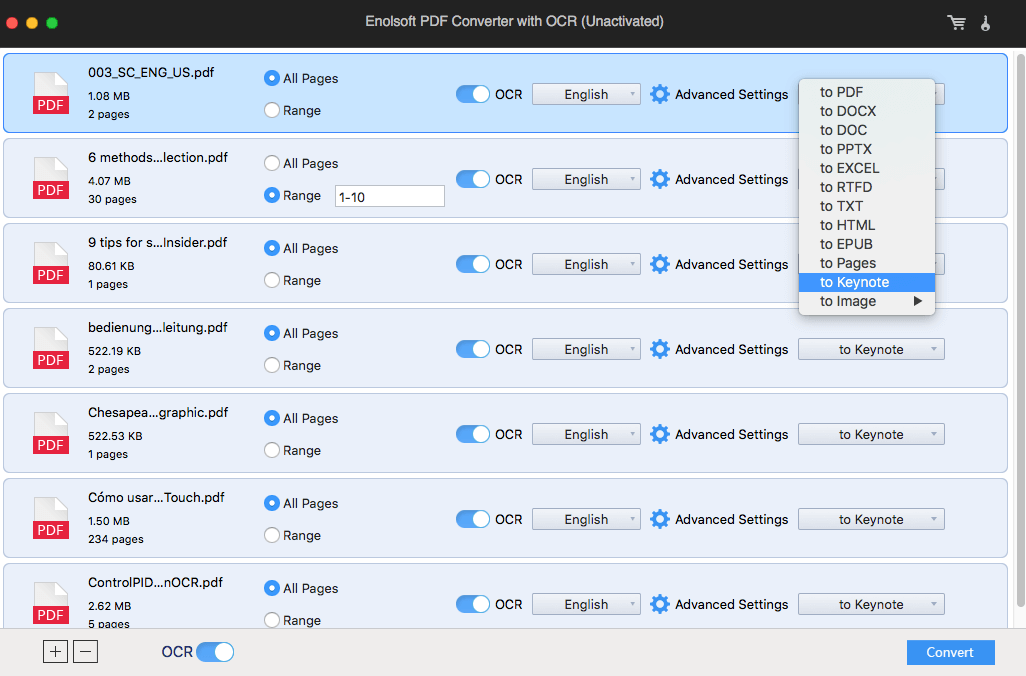This screenshot has height=676, width=1026.
Task: Click the PDF icon for Cómo usar...Touch.pdf
Action: tap(51, 518)
